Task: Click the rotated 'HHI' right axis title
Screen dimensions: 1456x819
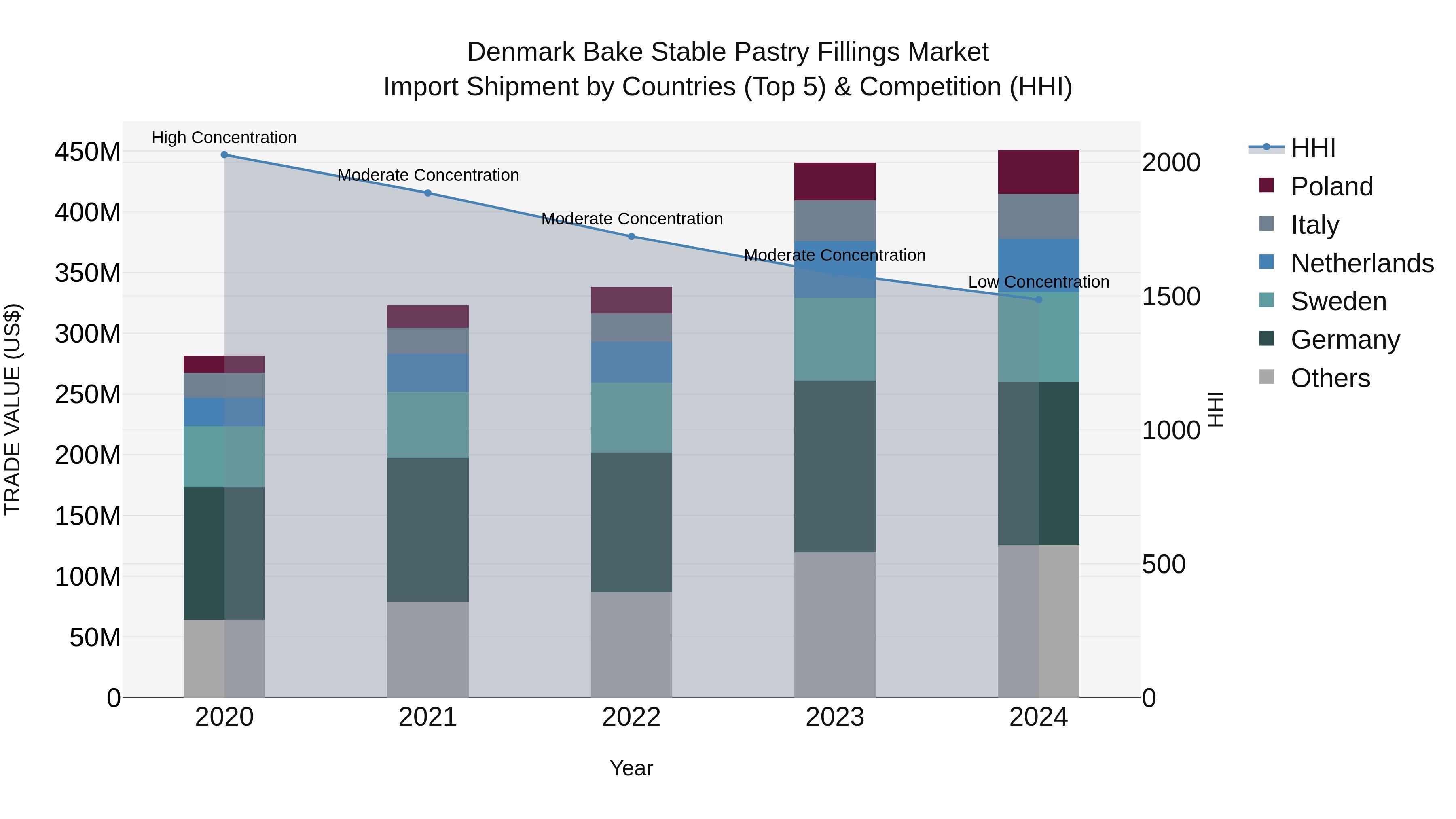Action: pos(1215,410)
